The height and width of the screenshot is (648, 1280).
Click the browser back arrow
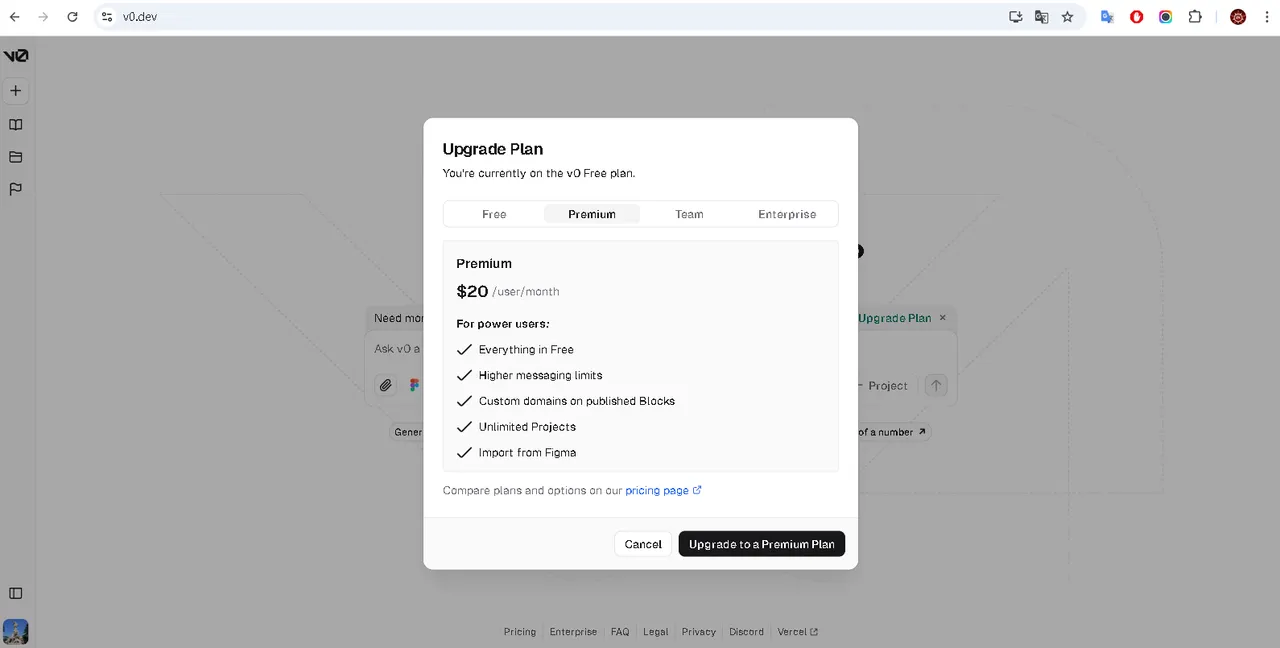(15, 17)
